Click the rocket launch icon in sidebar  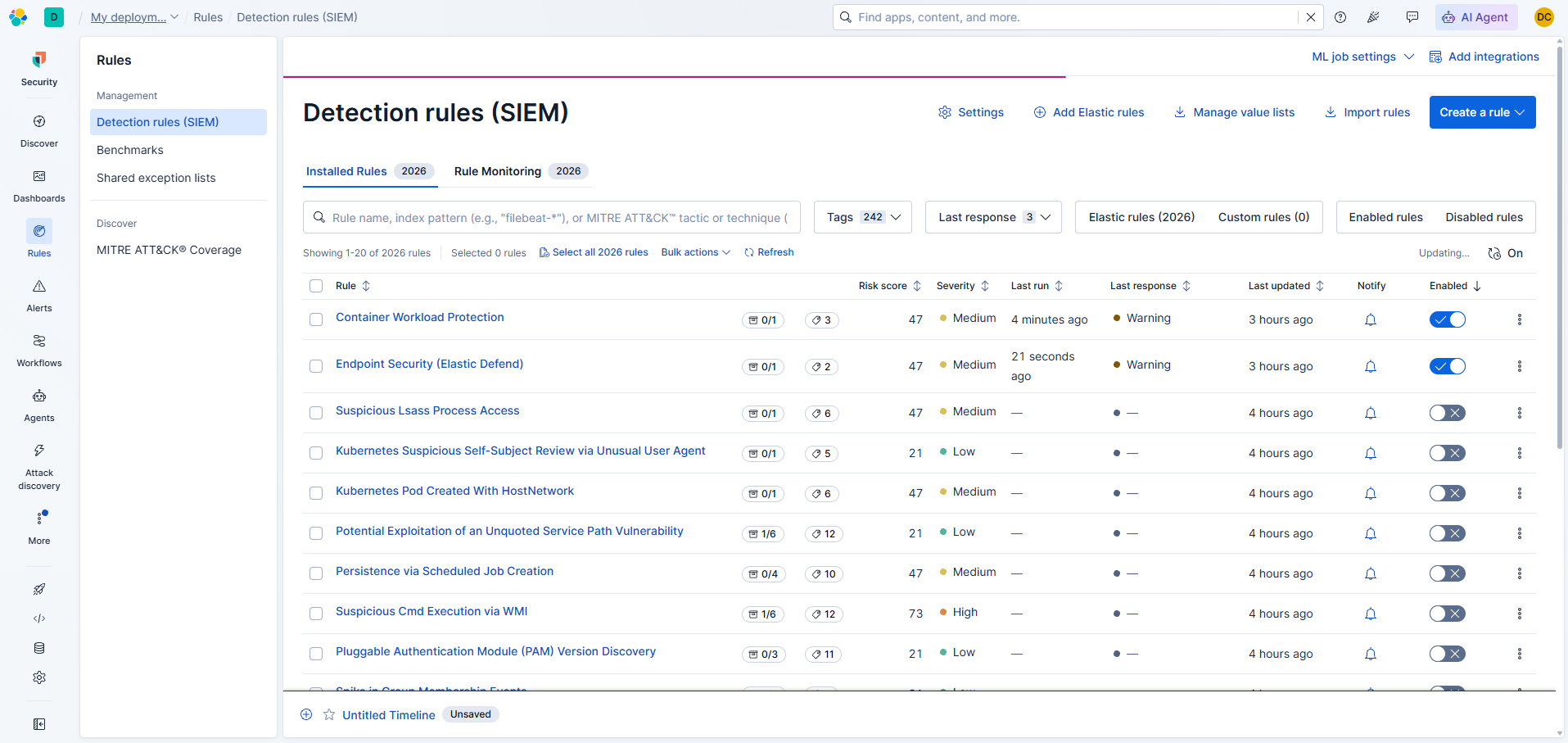[x=39, y=589]
